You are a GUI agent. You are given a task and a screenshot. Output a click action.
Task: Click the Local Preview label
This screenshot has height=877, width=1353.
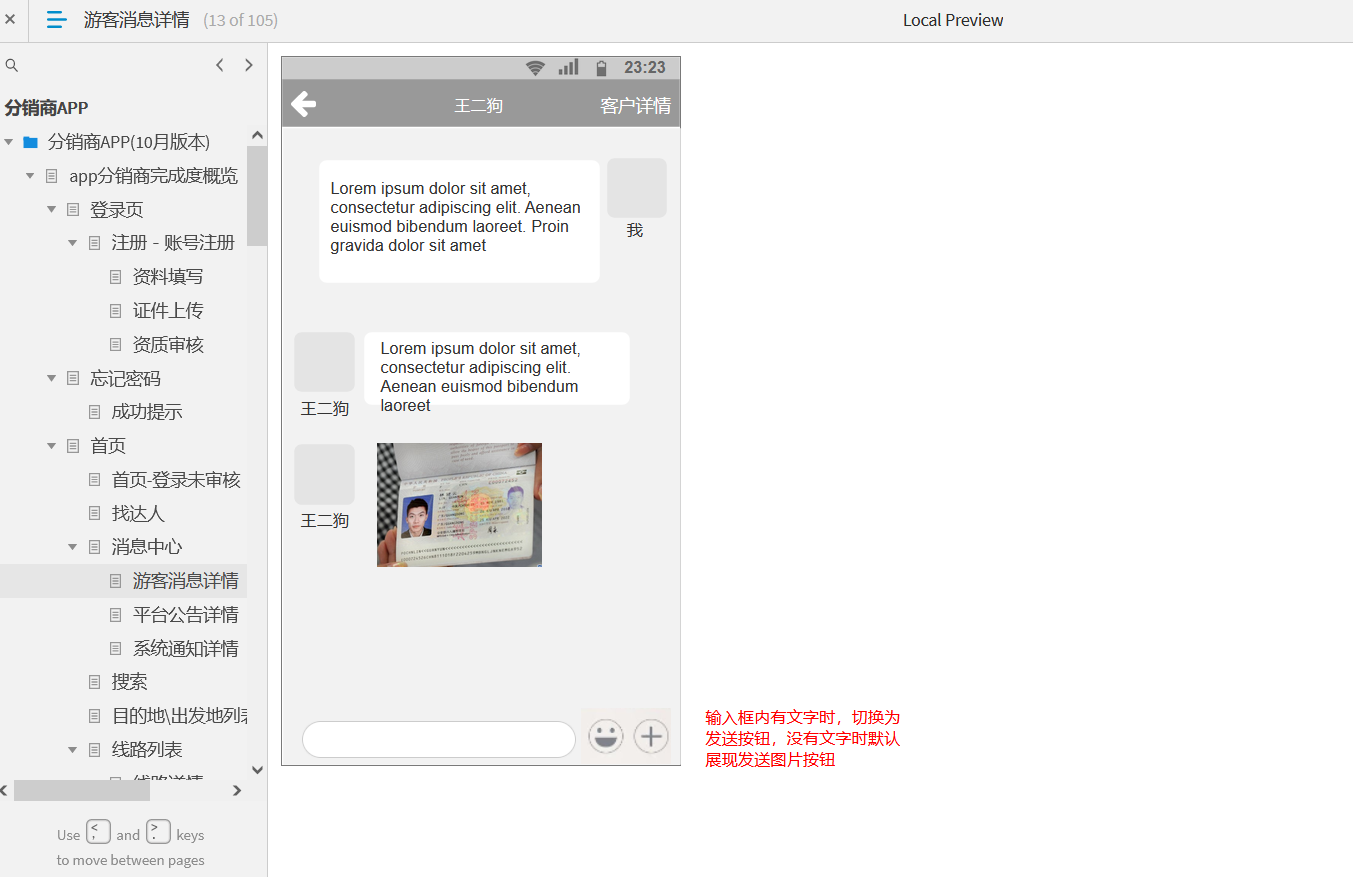click(953, 20)
